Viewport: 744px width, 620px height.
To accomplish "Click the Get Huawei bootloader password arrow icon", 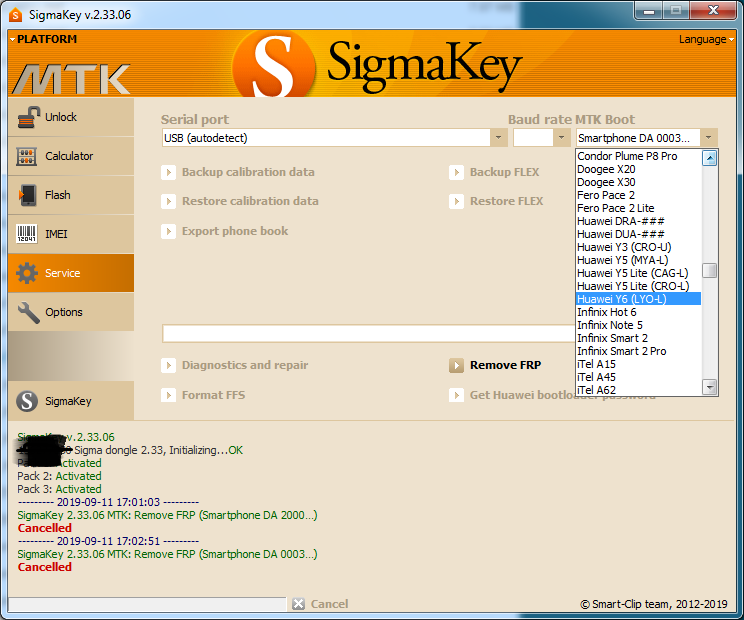I will [x=456, y=395].
